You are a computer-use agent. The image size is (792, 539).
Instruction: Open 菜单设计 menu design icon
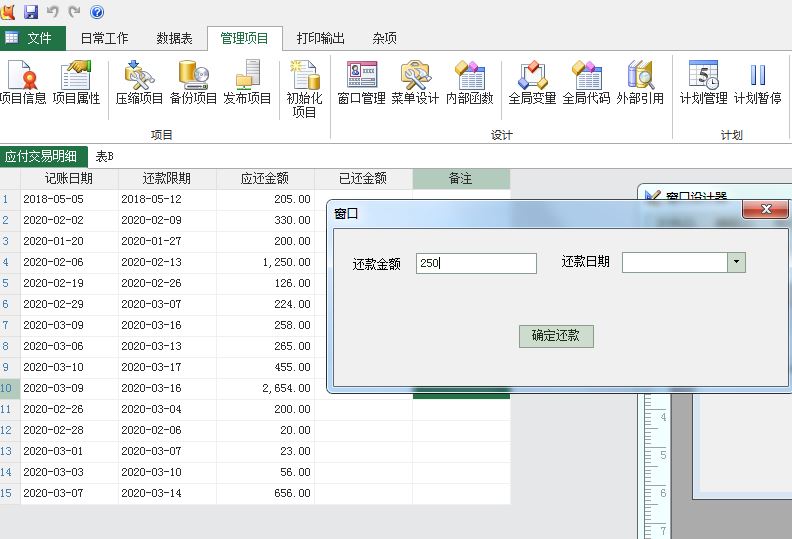pyautogui.click(x=415, y=82)
